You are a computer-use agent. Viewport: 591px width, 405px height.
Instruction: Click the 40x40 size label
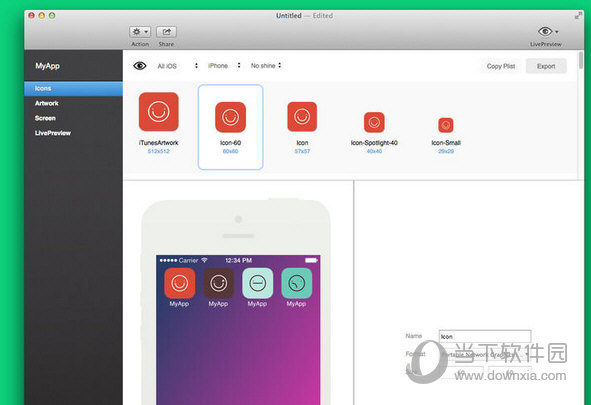tap(374, 151)
